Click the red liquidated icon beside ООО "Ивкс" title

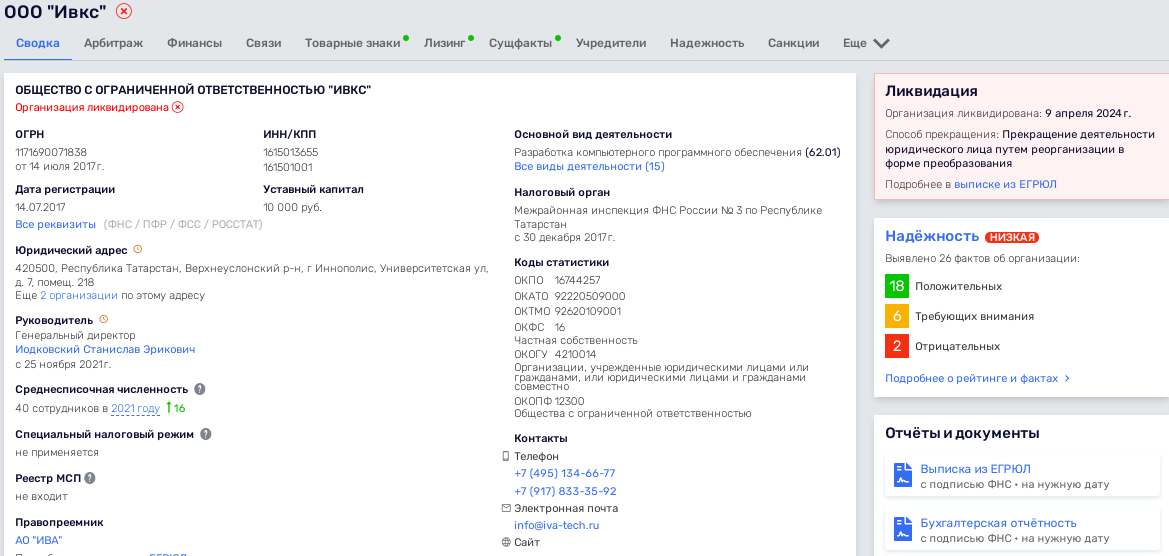click(x=124, y=11)
